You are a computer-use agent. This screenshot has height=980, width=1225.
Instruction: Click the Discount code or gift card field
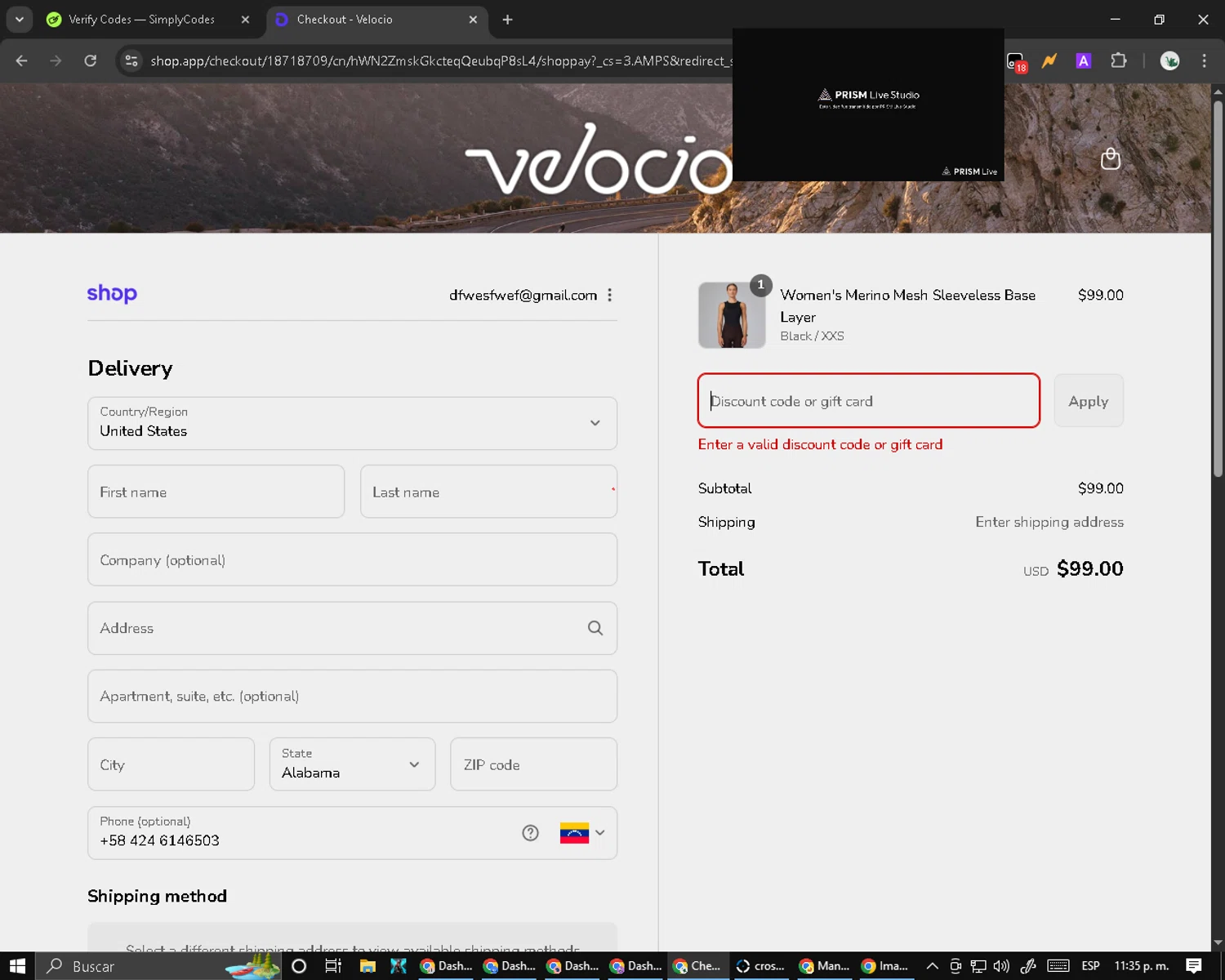[x=869, y=400]
